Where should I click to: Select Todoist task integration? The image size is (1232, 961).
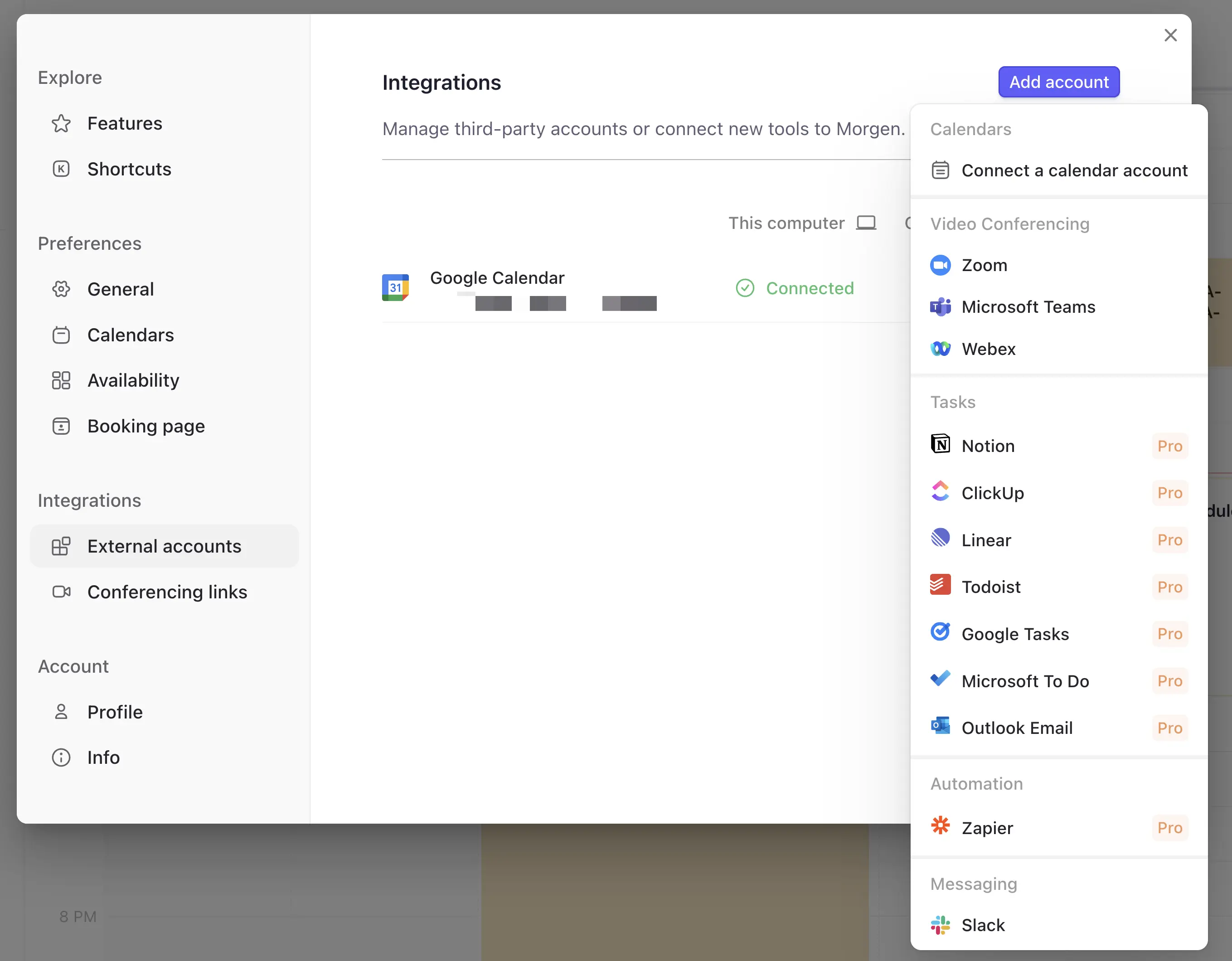(1059, 587)
